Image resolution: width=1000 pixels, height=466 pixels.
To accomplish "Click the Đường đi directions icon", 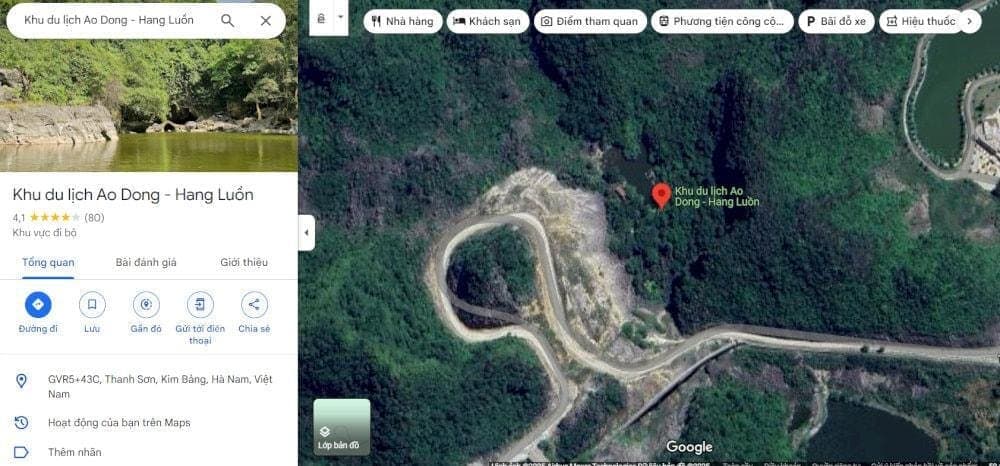I will click(38, 305).
